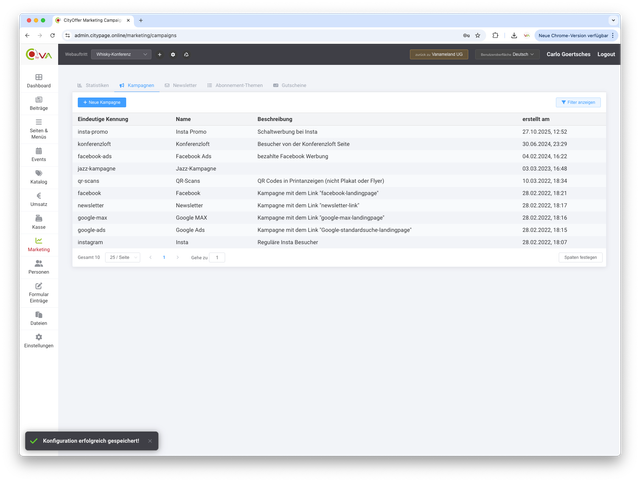Screen dimensions: 640x482
Task: Open the Benutzeroberfläche Deutsch language dropdown
Action: [x=506, y=54]
